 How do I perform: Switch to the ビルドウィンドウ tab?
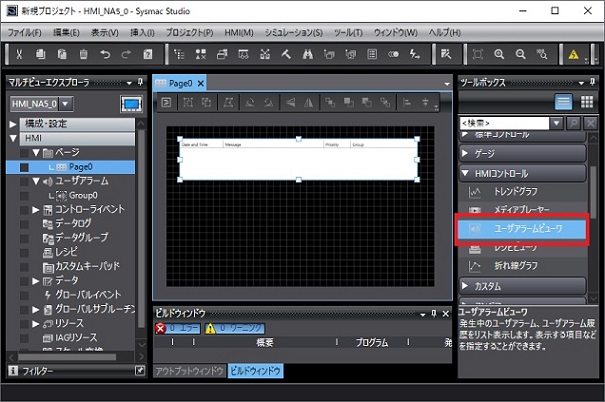[x=255, y=371]
